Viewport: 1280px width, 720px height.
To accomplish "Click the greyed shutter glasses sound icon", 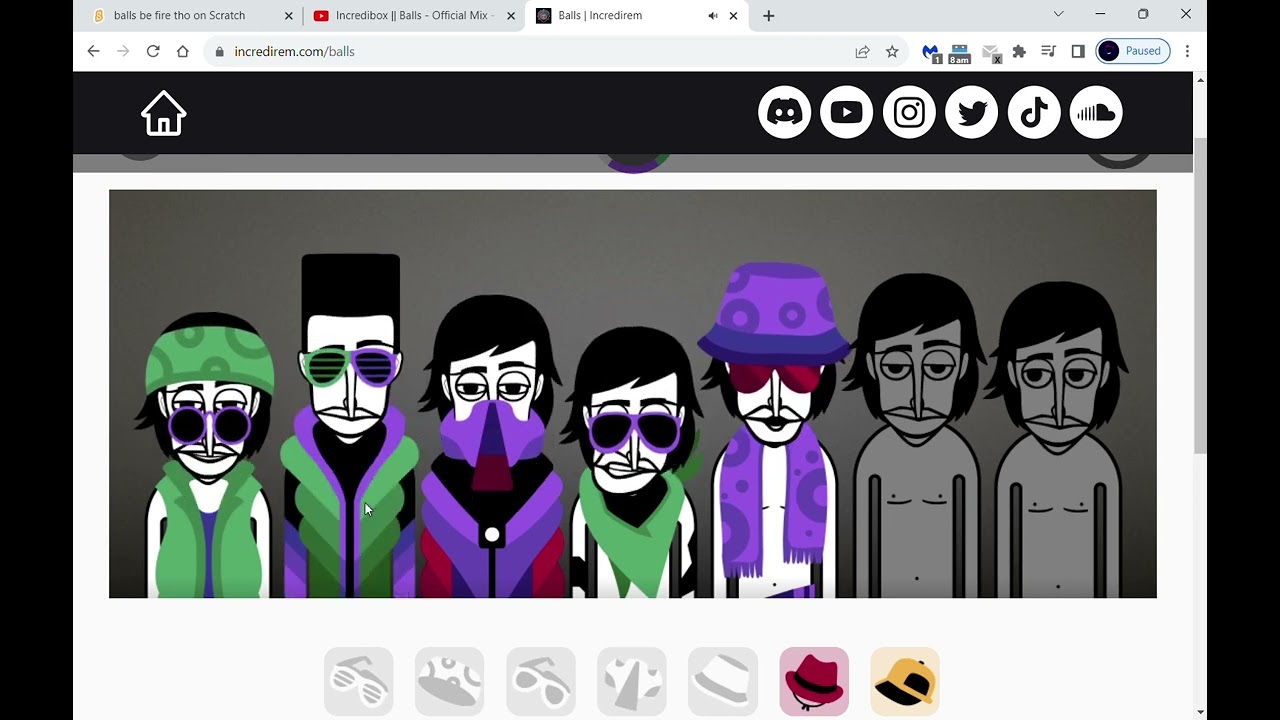I will point(359,681).
